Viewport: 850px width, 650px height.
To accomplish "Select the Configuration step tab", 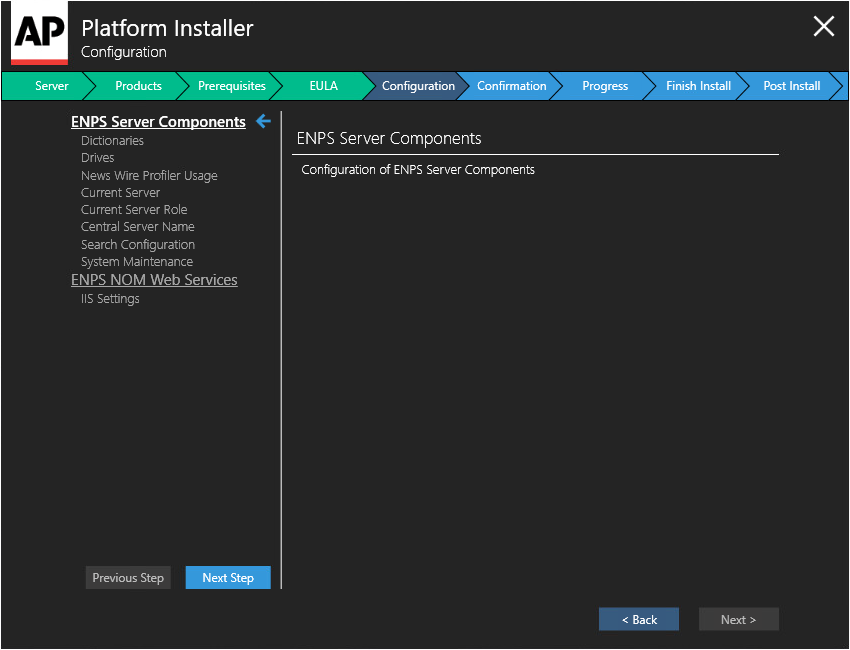I will [x=418, y=86].
